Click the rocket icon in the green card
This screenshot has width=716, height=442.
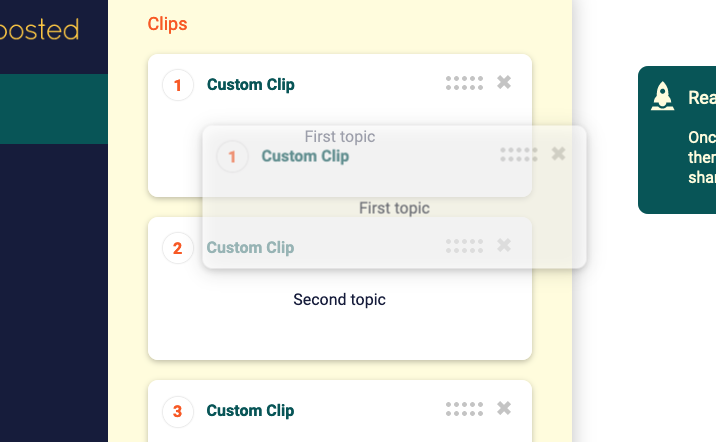[663, 96]
